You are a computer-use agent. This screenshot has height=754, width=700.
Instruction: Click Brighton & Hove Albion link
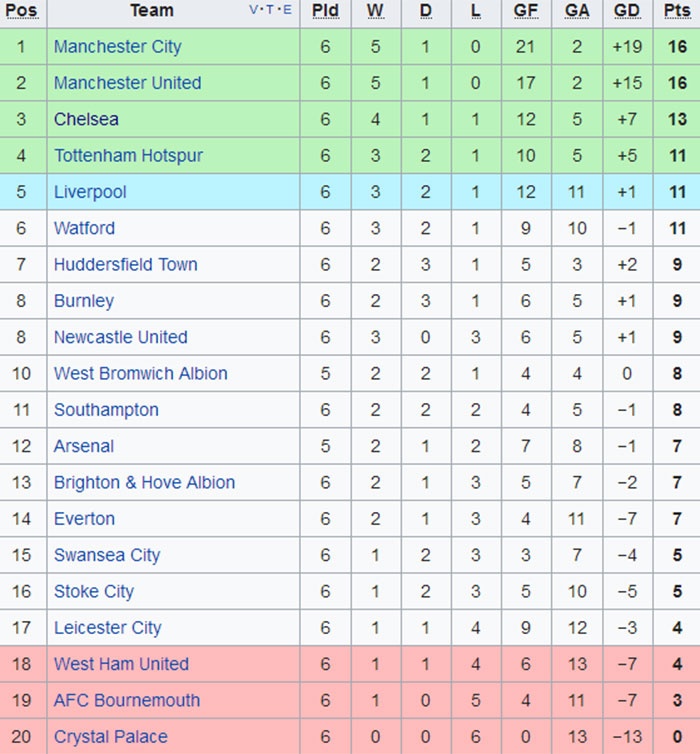[x=144, y=483]
